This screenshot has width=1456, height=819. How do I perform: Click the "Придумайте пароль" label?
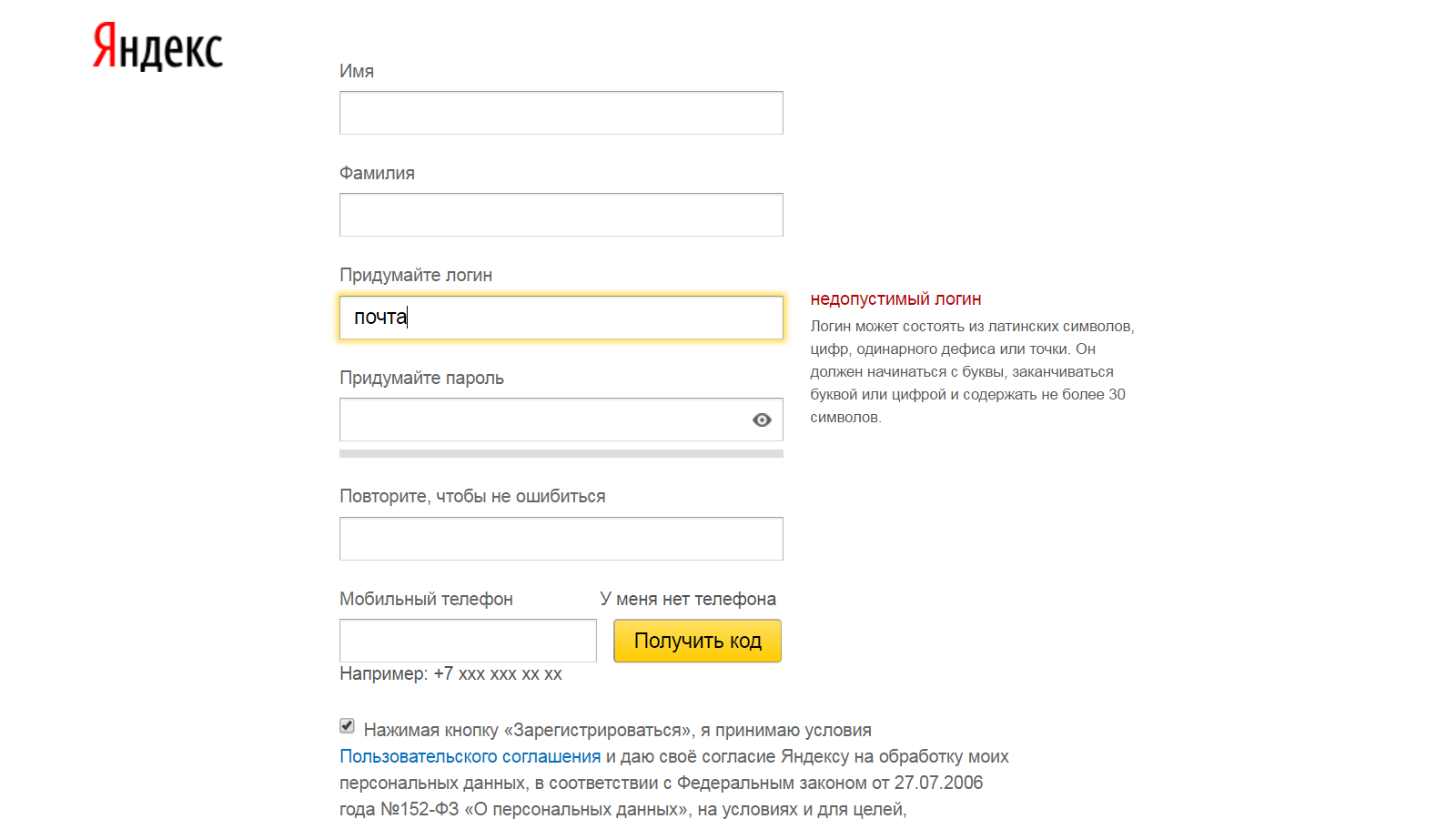pos(421,378)
